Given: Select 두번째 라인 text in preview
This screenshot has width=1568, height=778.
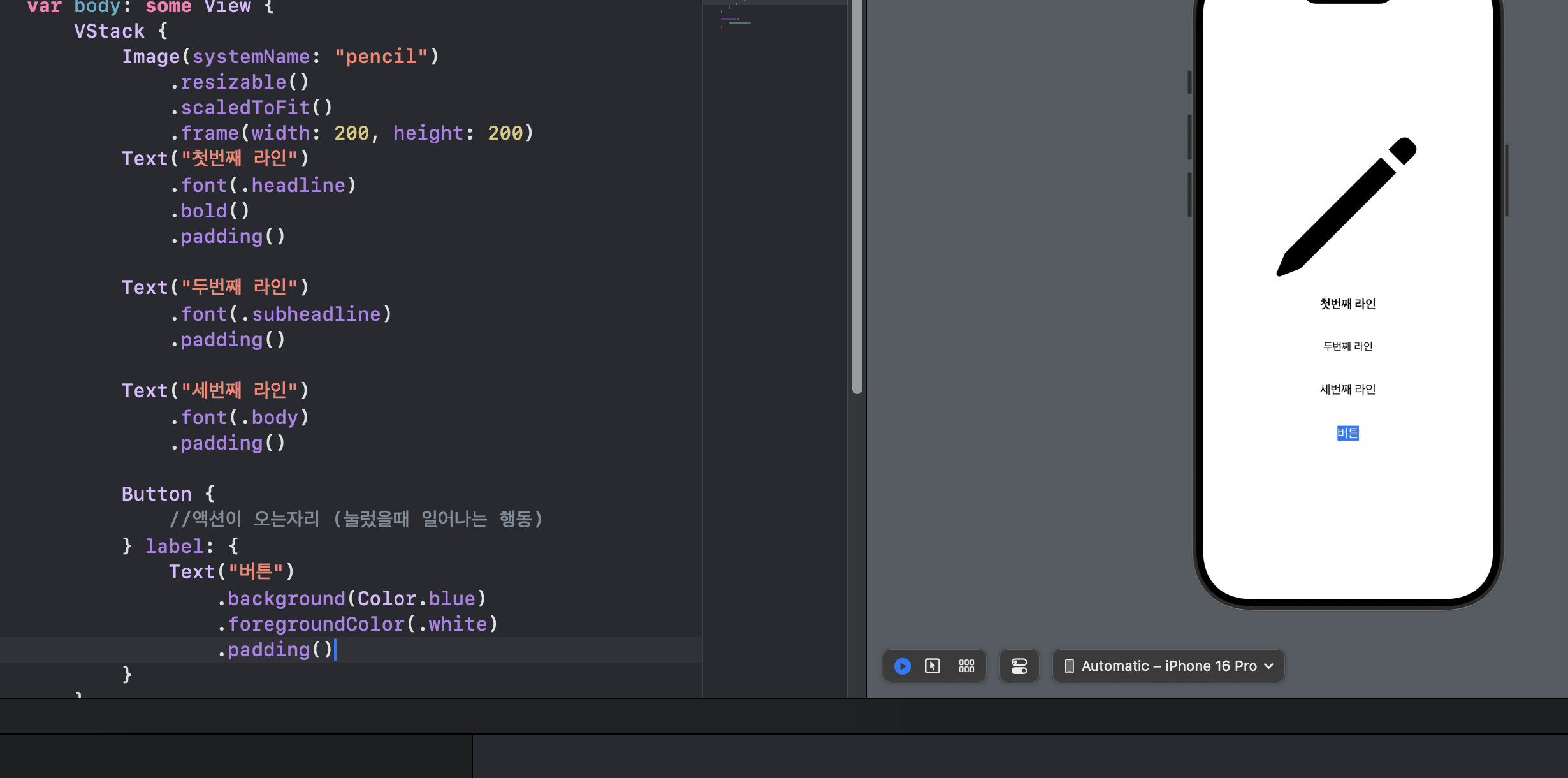Looking at the screenshot, I should [x=1347, y=346].
